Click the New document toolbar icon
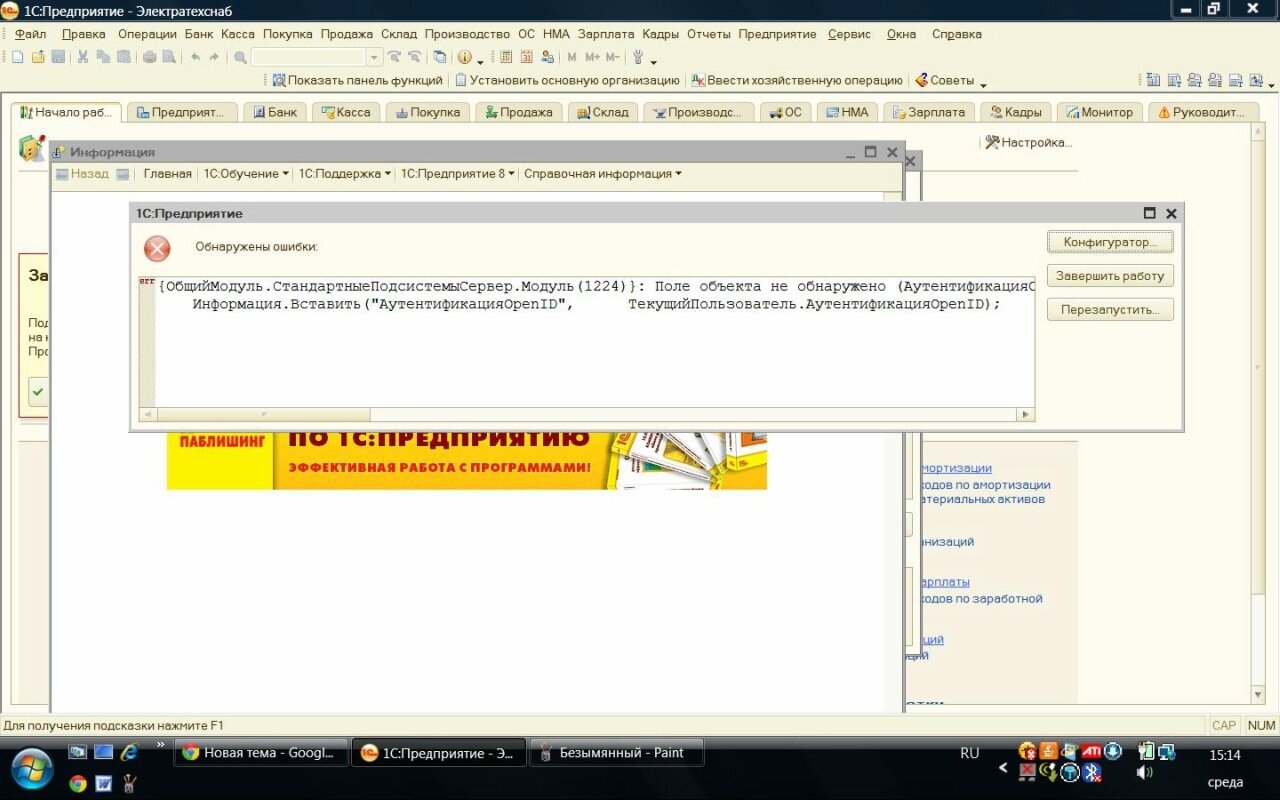1280x800 pixels. click(18, 57)
